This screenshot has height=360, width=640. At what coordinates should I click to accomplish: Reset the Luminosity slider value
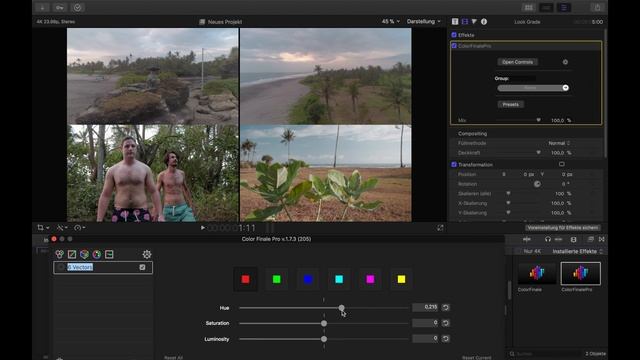pos(446,338)
